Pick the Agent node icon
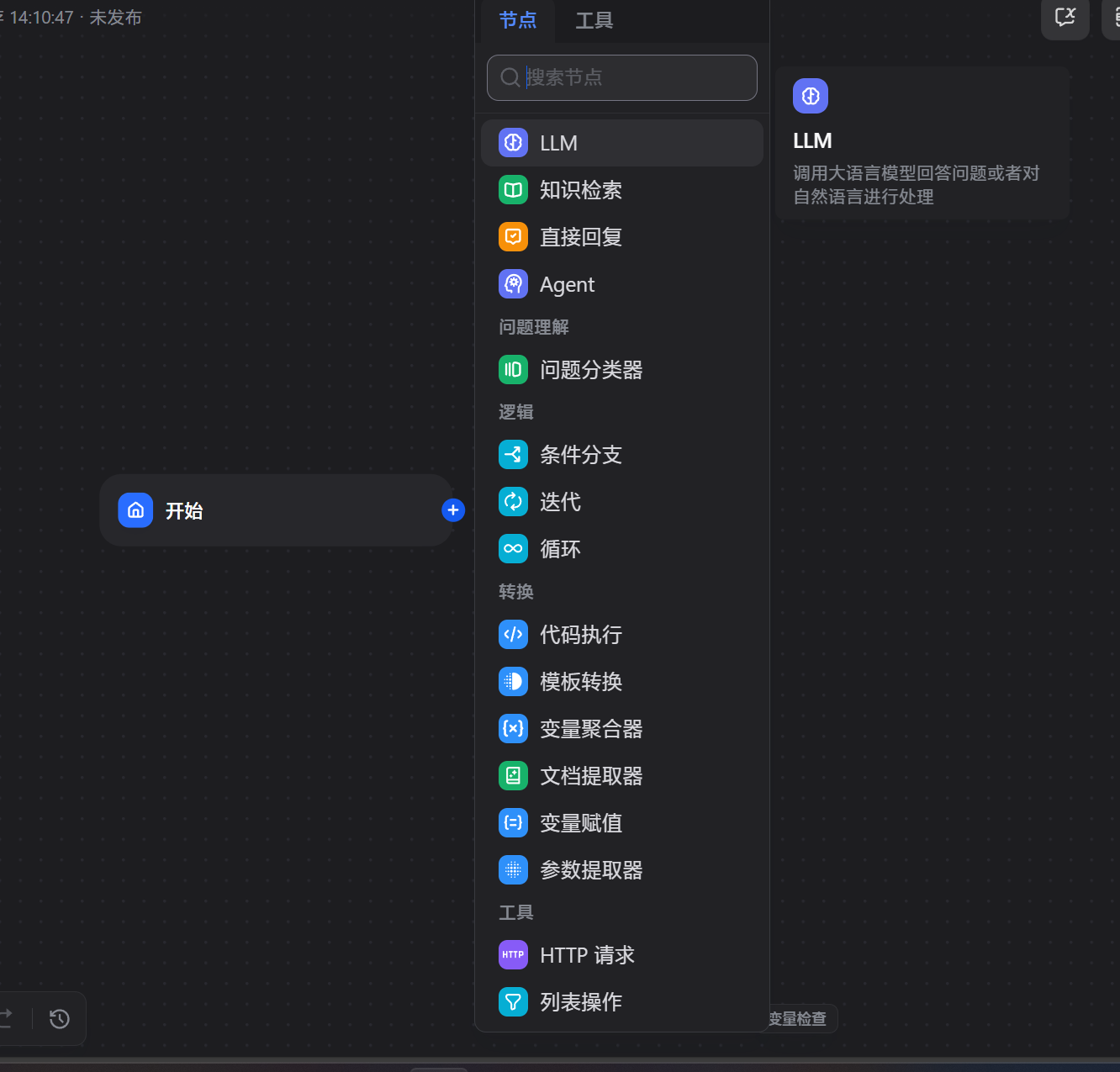1120x1072 pixels. (513, 284)
